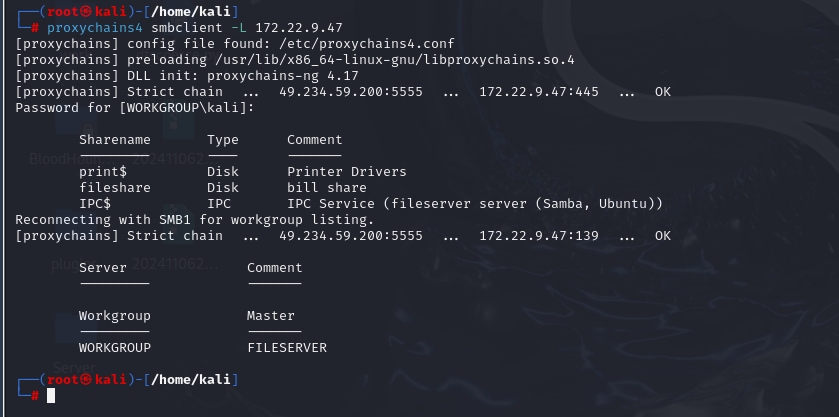Click the Password for WORKGROUP\kali prompt line
Screen dimensions: 839x417
point(135,108)
